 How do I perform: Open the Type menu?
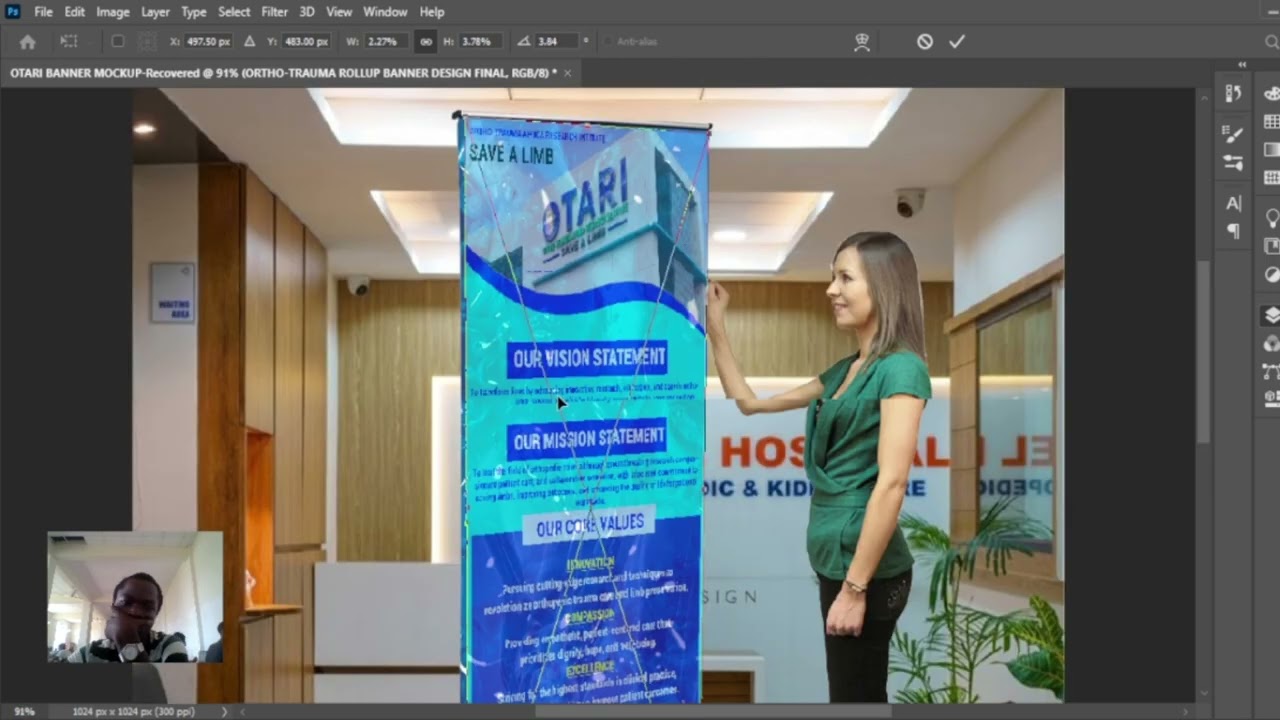tap(194, 12)
